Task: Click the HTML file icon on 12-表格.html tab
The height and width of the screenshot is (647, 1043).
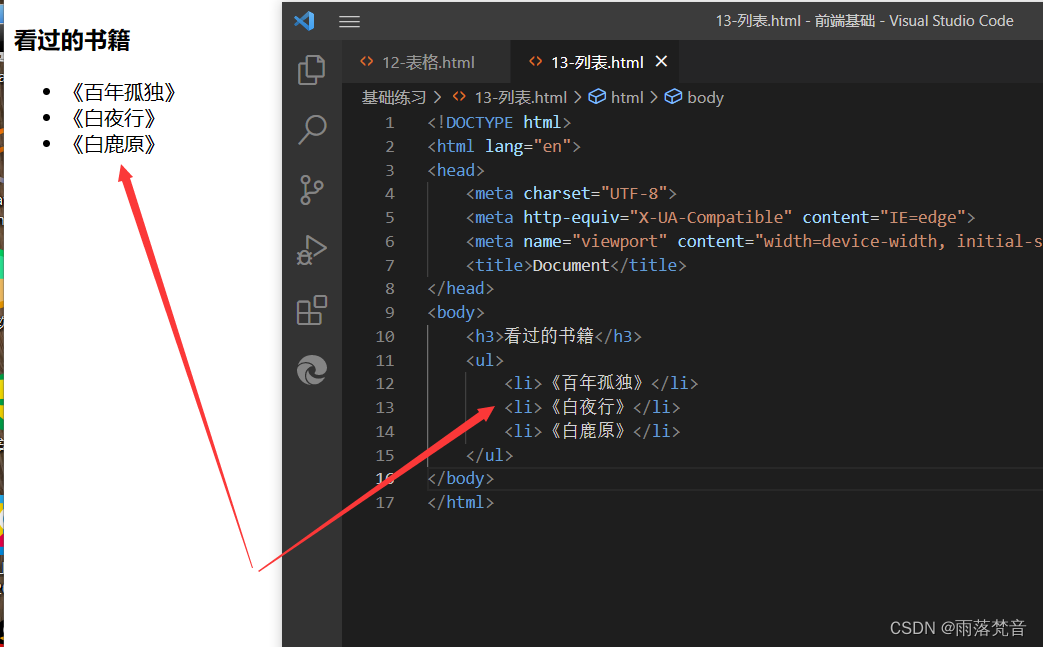Action: (367, 61)
